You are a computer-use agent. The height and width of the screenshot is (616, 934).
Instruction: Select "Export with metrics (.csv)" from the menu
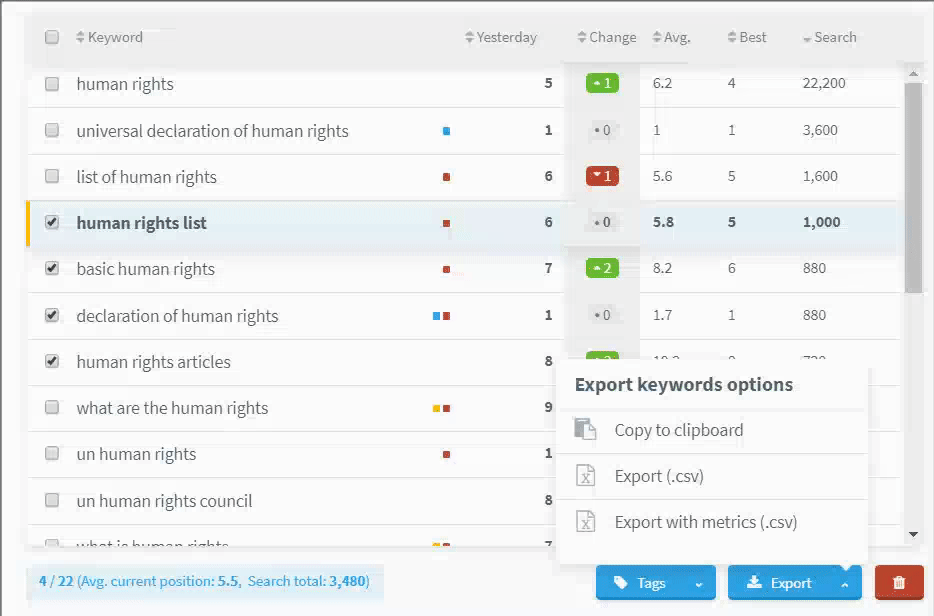pyautogui.click(x=706, y=521)
